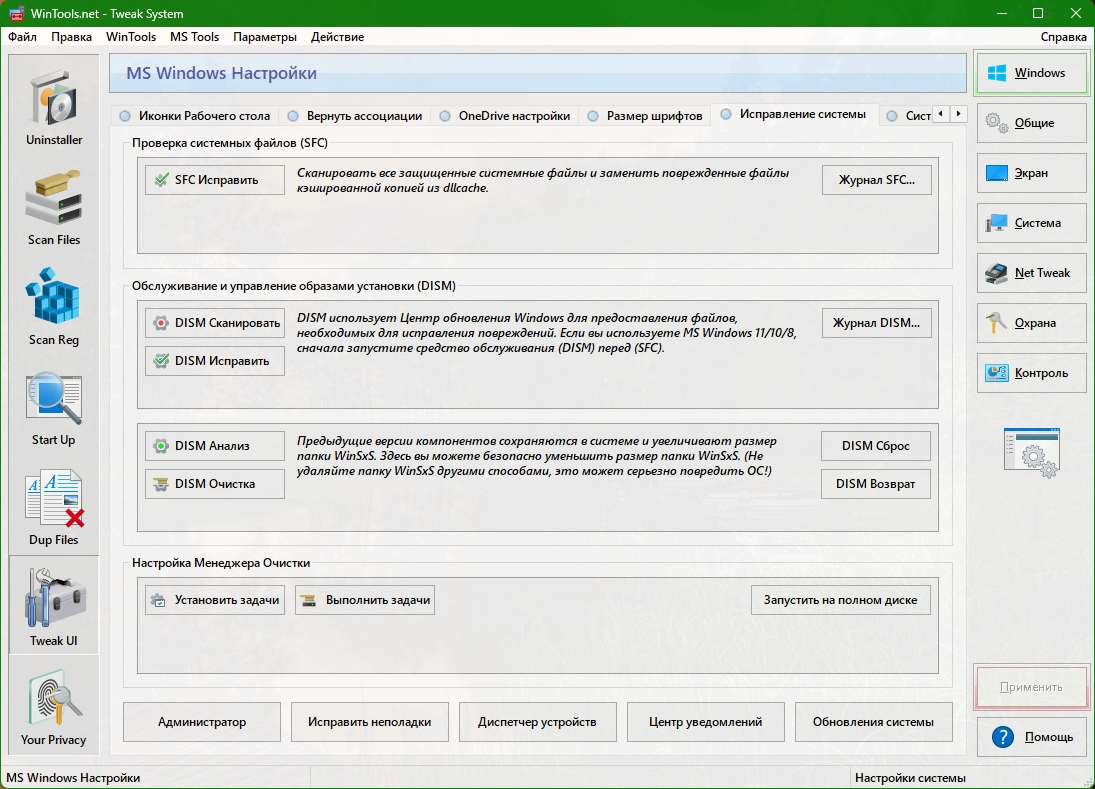Open the Scan Reg tool
The image size is (1095, 789).
(54, 307)
